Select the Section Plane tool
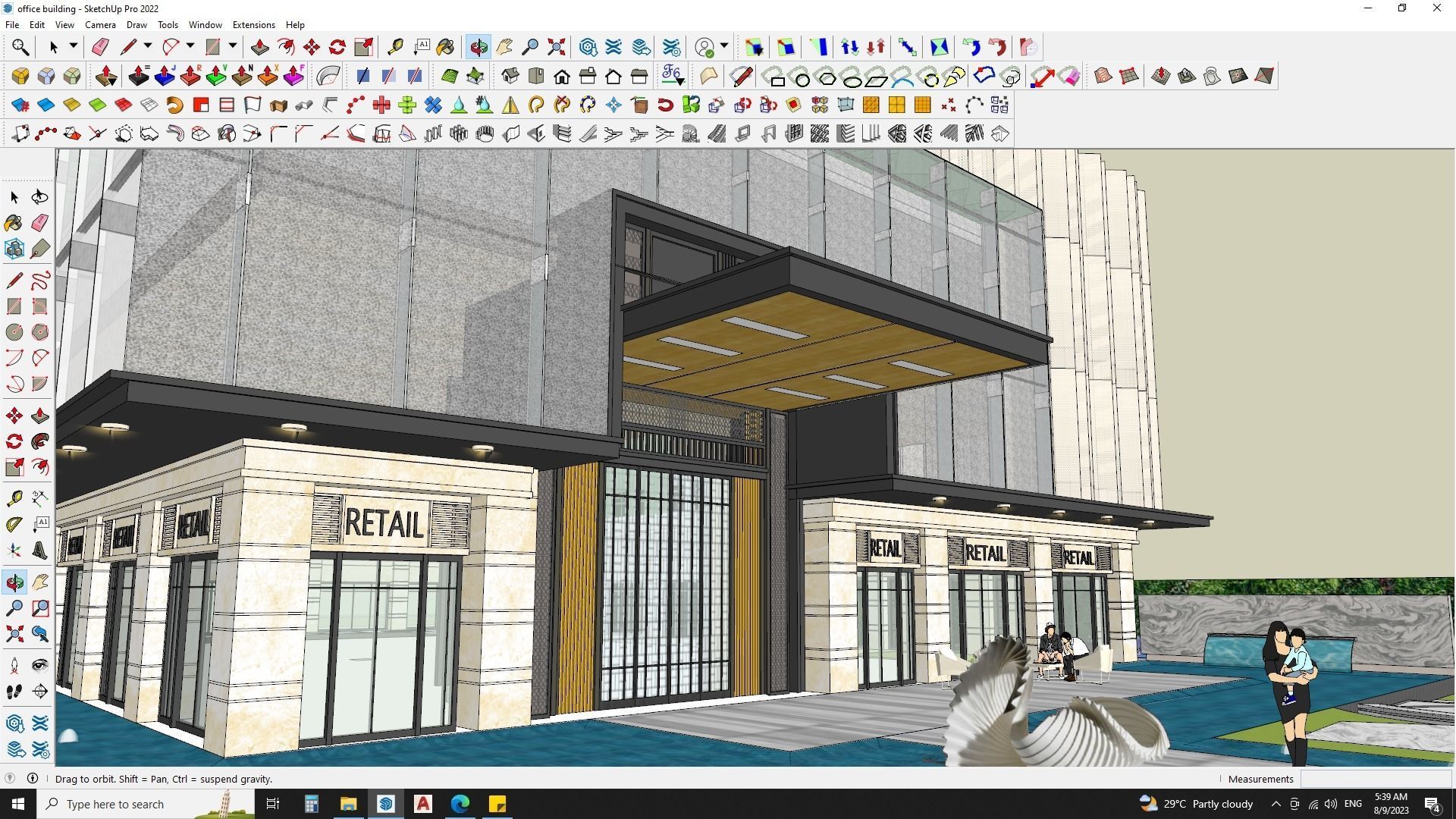The image size is (1456, 819). coord(39,692)
